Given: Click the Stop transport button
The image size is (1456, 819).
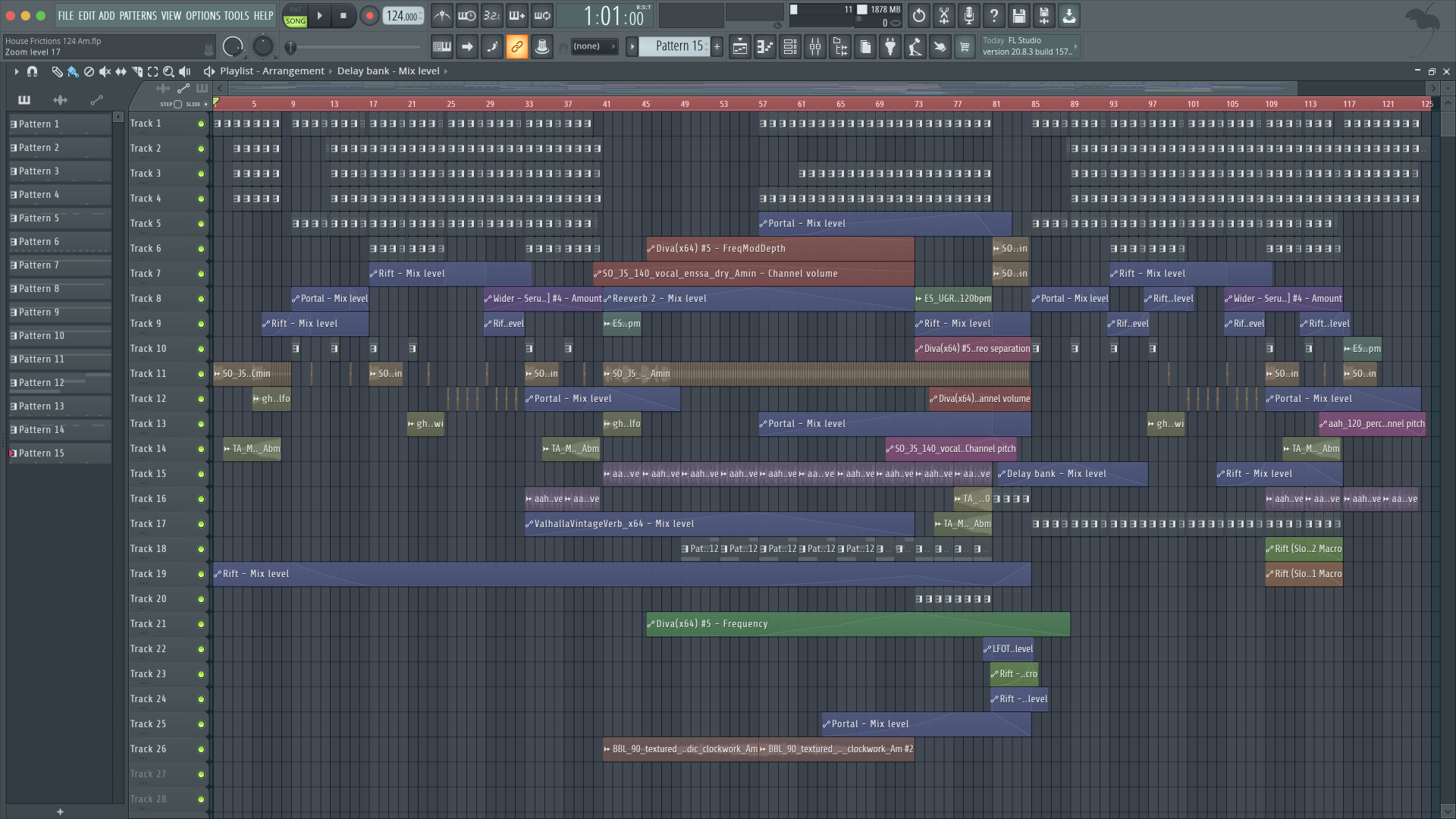Looking at the screenshot, I should coord(344,16).
